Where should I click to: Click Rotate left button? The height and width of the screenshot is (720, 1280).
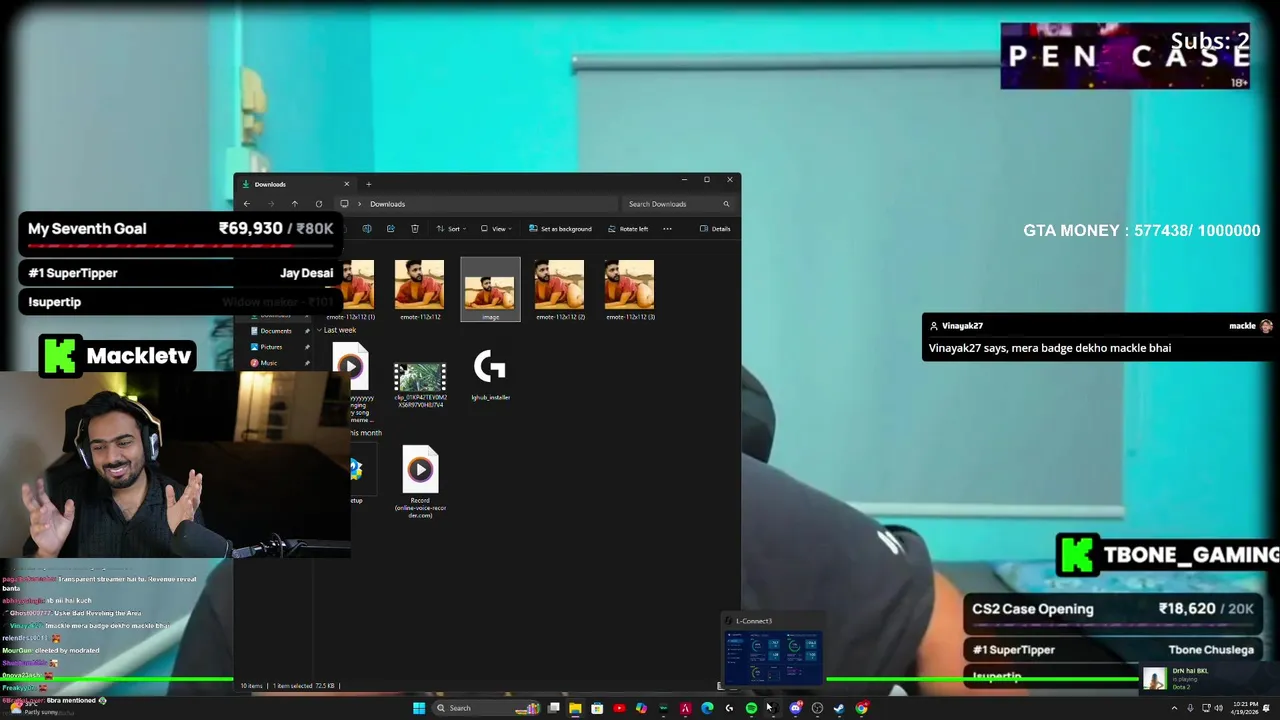[628, 229]
